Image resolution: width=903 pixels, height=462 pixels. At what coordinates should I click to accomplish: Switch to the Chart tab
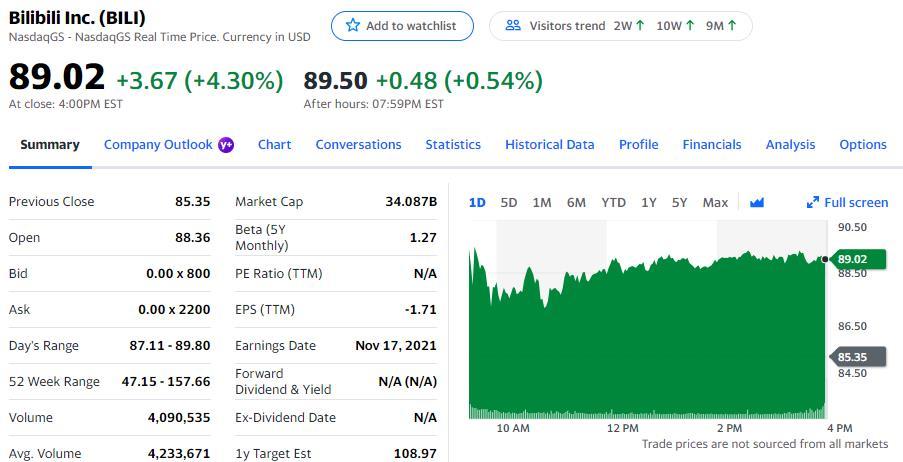click(x=274, y=145)
